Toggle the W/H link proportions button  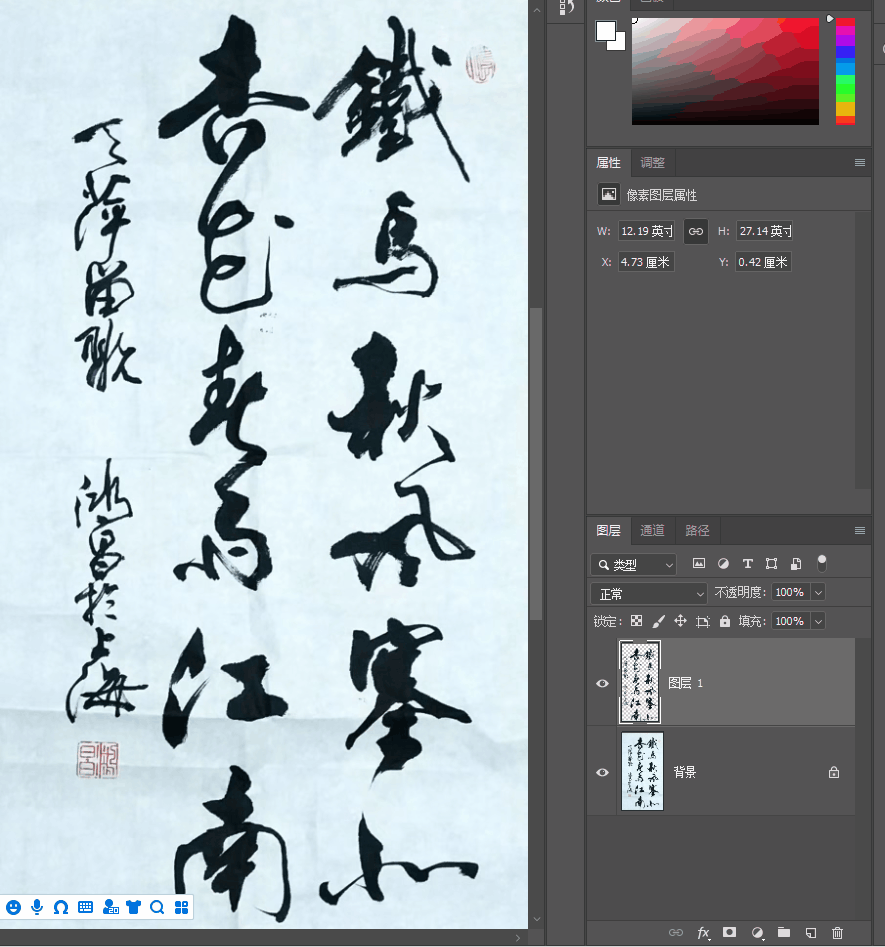click(695, 231)
